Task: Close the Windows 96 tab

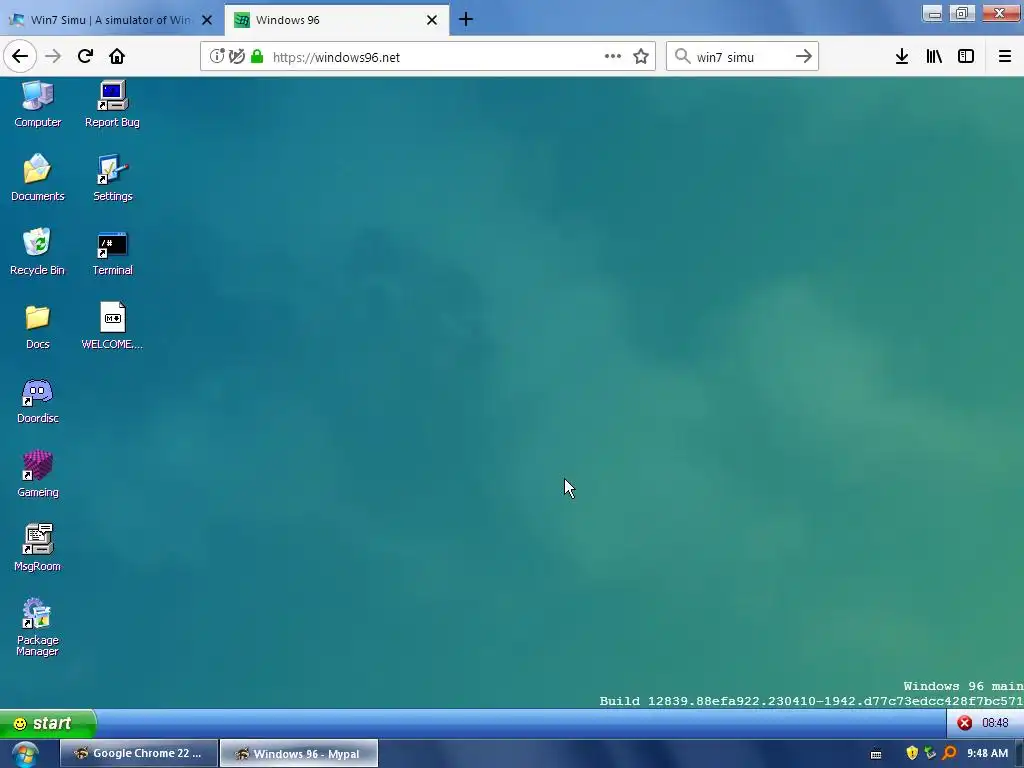Action: point(432,20)
